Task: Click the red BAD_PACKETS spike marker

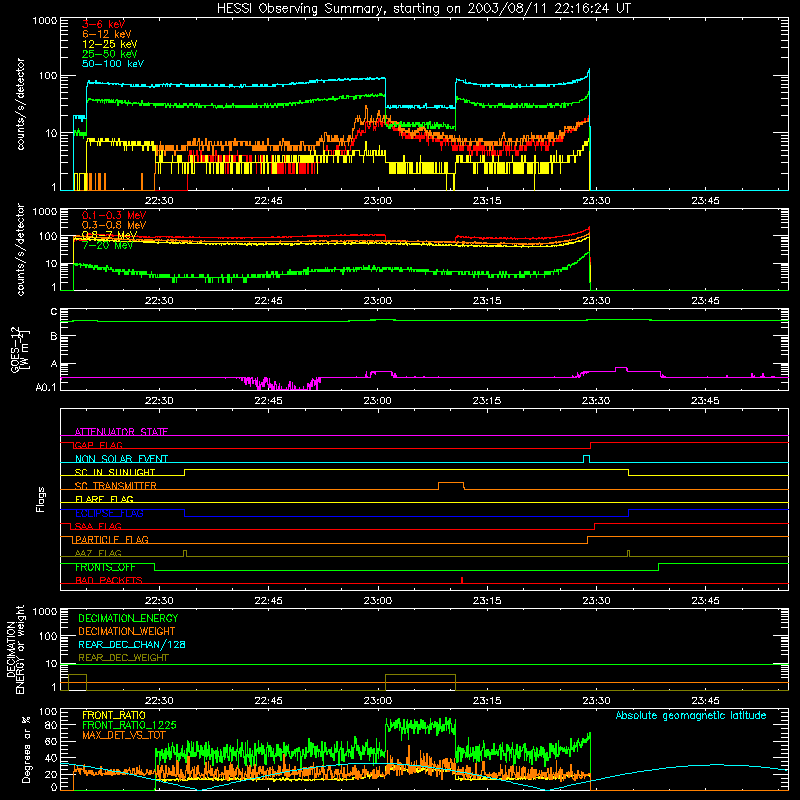Action: (x=462, y=580)
